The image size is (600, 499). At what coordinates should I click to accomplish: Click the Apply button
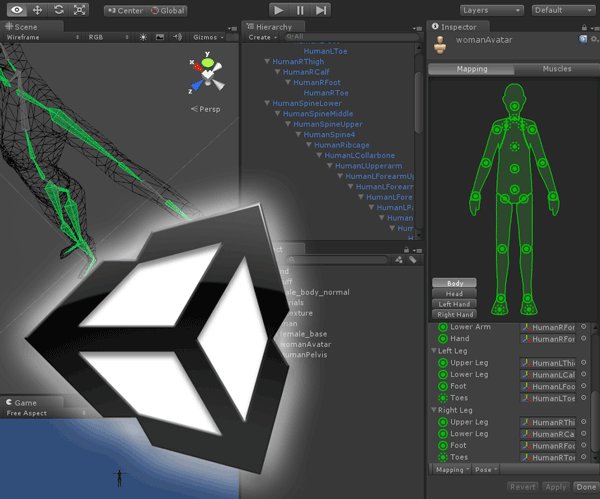click(x=556, y=487)
